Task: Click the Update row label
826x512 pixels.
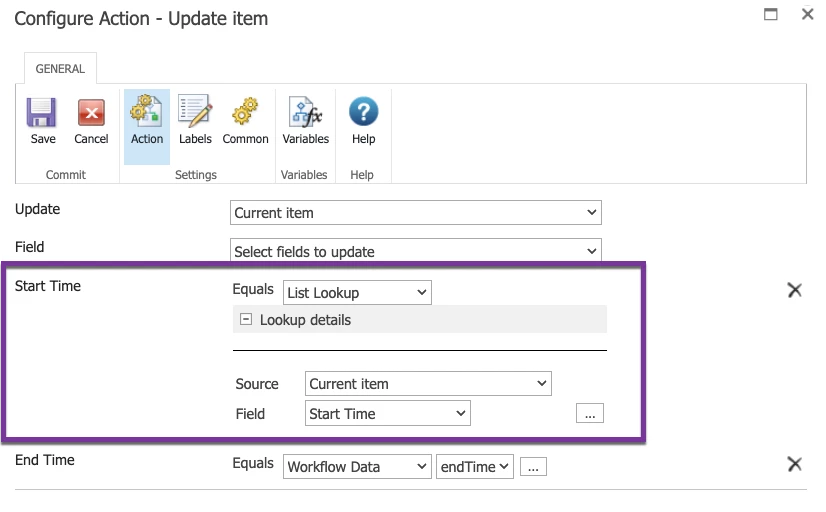Action: click(37, 210)
